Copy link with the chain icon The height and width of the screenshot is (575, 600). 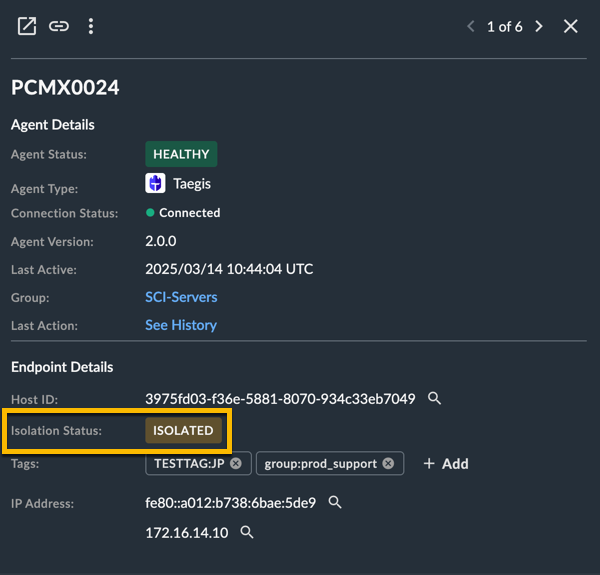point(59,26)
